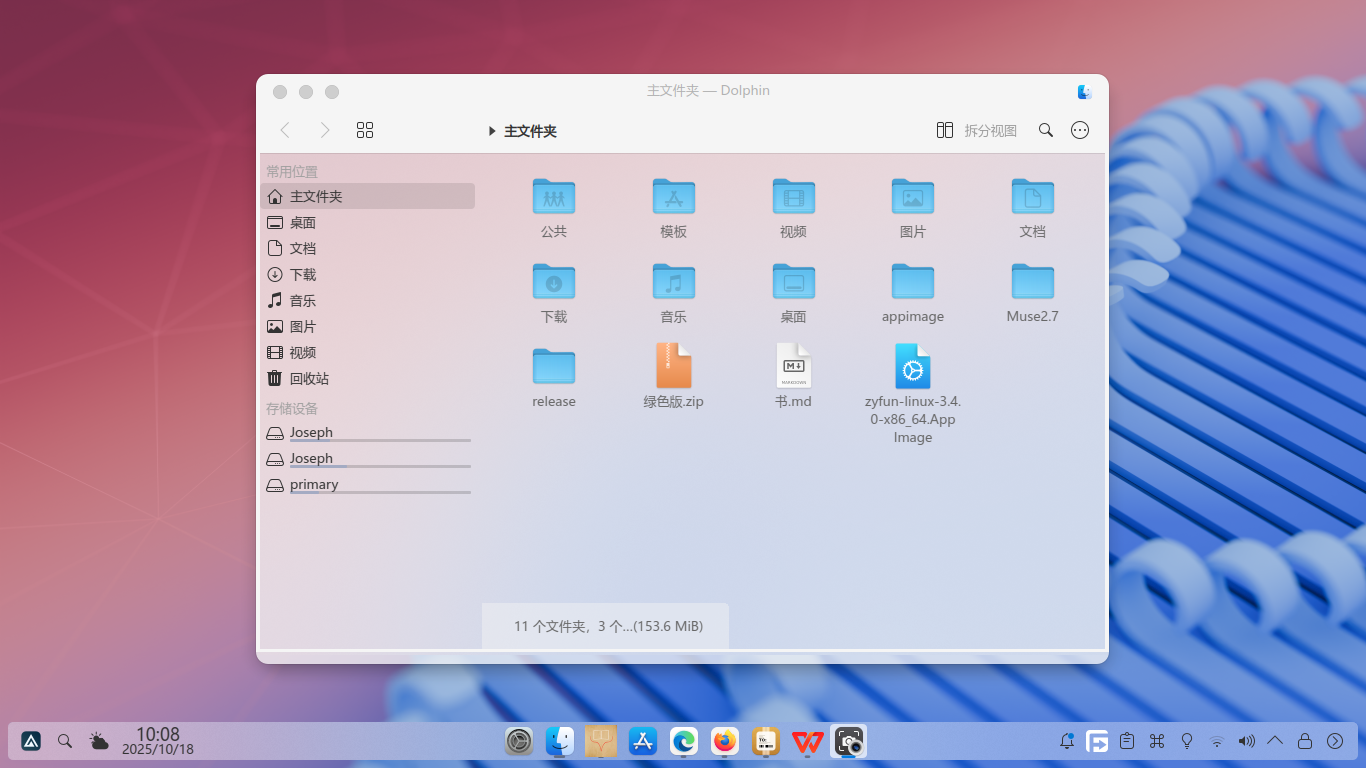Select the 绿色版.zip archive file

[674, 366]
